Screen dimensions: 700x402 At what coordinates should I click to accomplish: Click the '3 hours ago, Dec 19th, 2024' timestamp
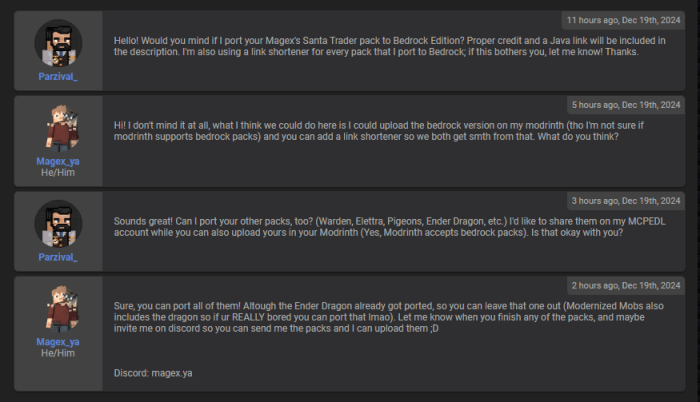pos(626,201)
